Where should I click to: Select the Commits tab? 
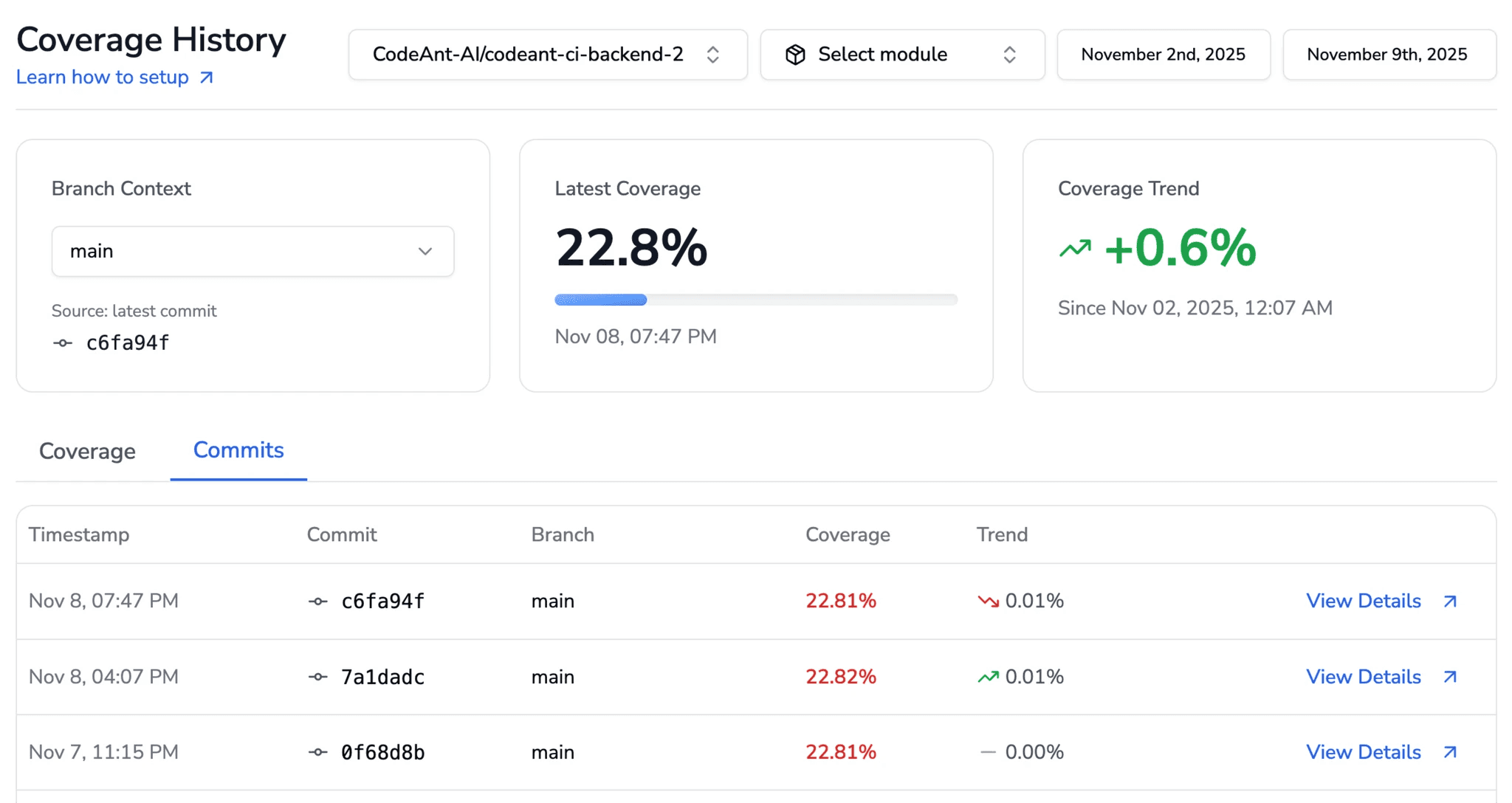(x=238, y=449)
